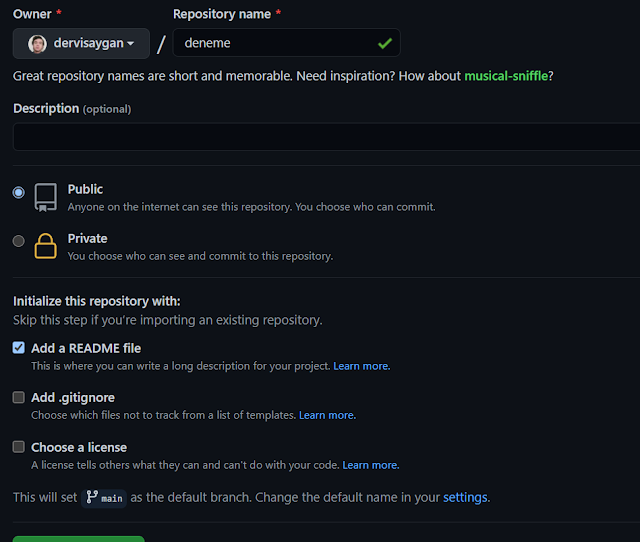This screenshot has width=640, height=542.
Task: Select the Private radio button
Action: [18, 241]
